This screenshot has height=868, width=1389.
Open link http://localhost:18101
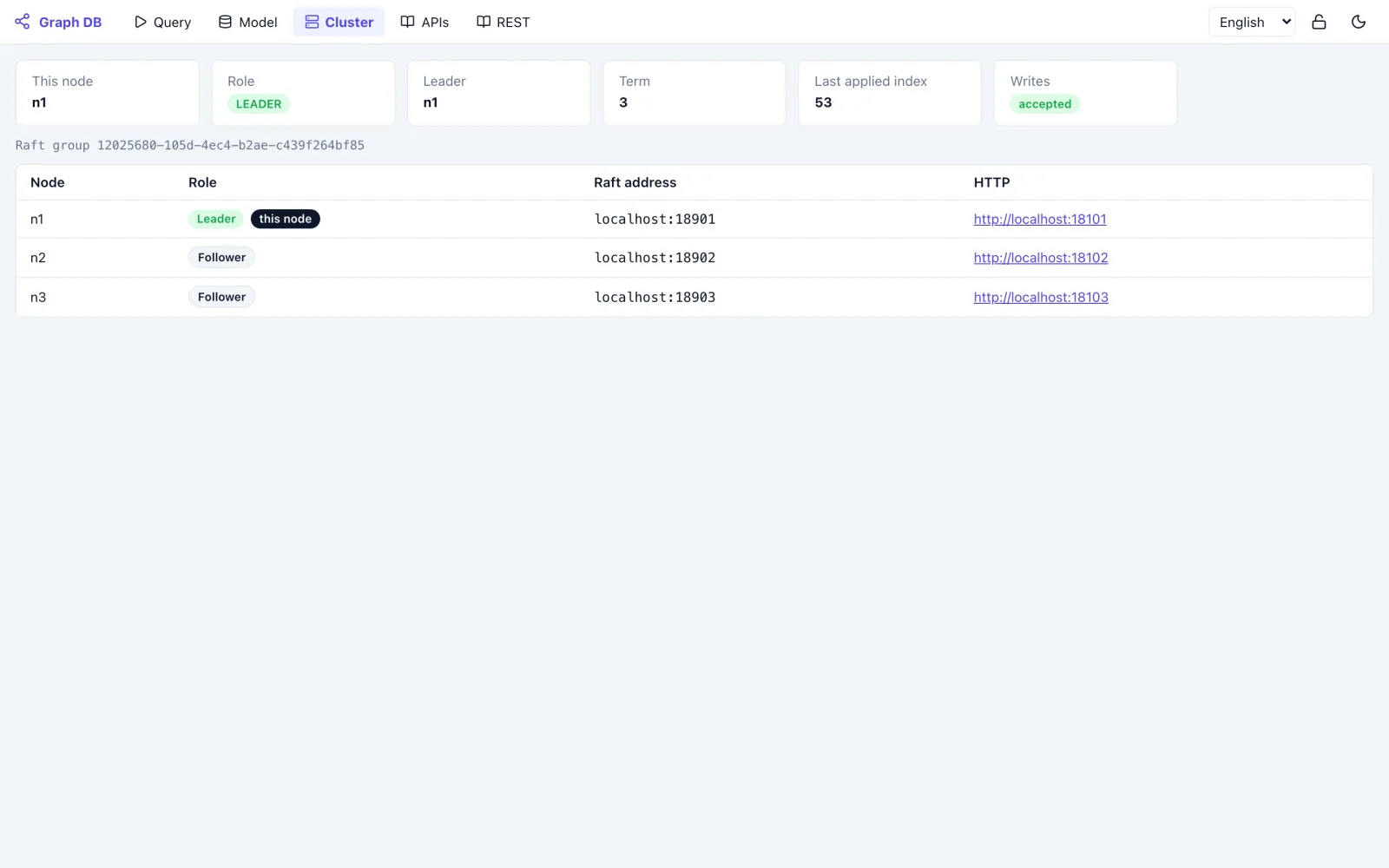coord(1040,219)
